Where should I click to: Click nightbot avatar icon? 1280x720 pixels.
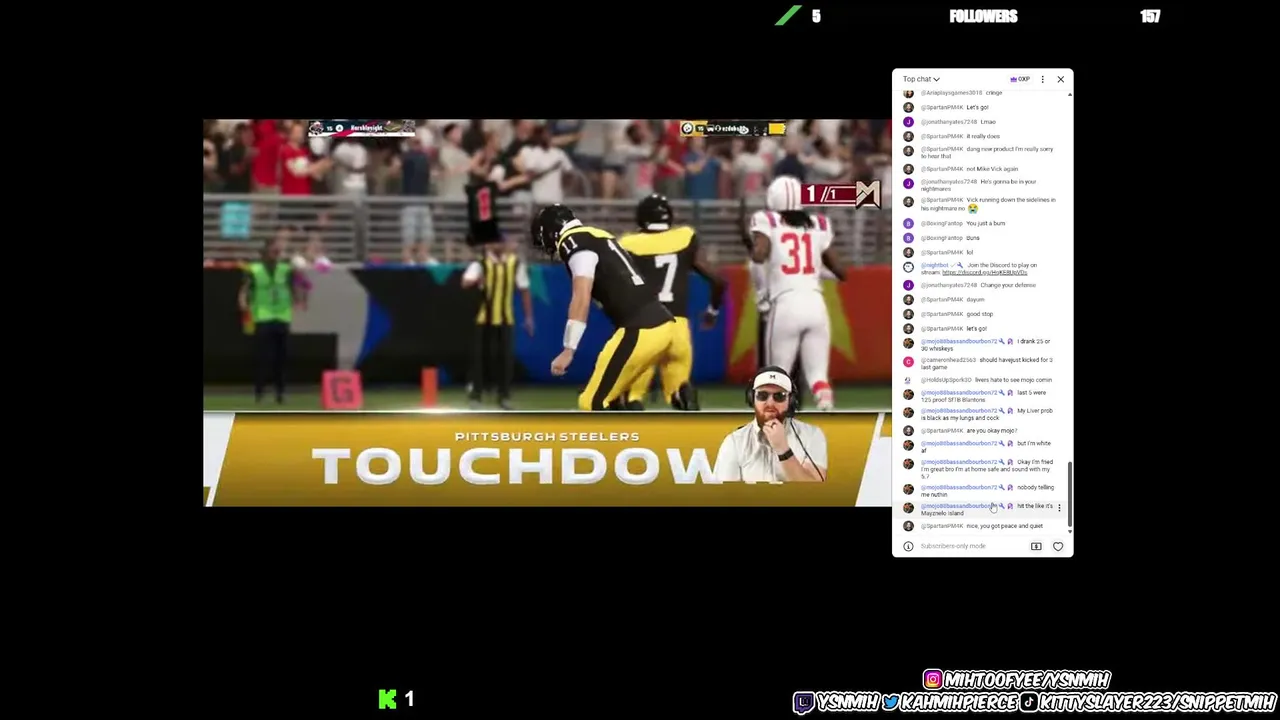[908, 267]
